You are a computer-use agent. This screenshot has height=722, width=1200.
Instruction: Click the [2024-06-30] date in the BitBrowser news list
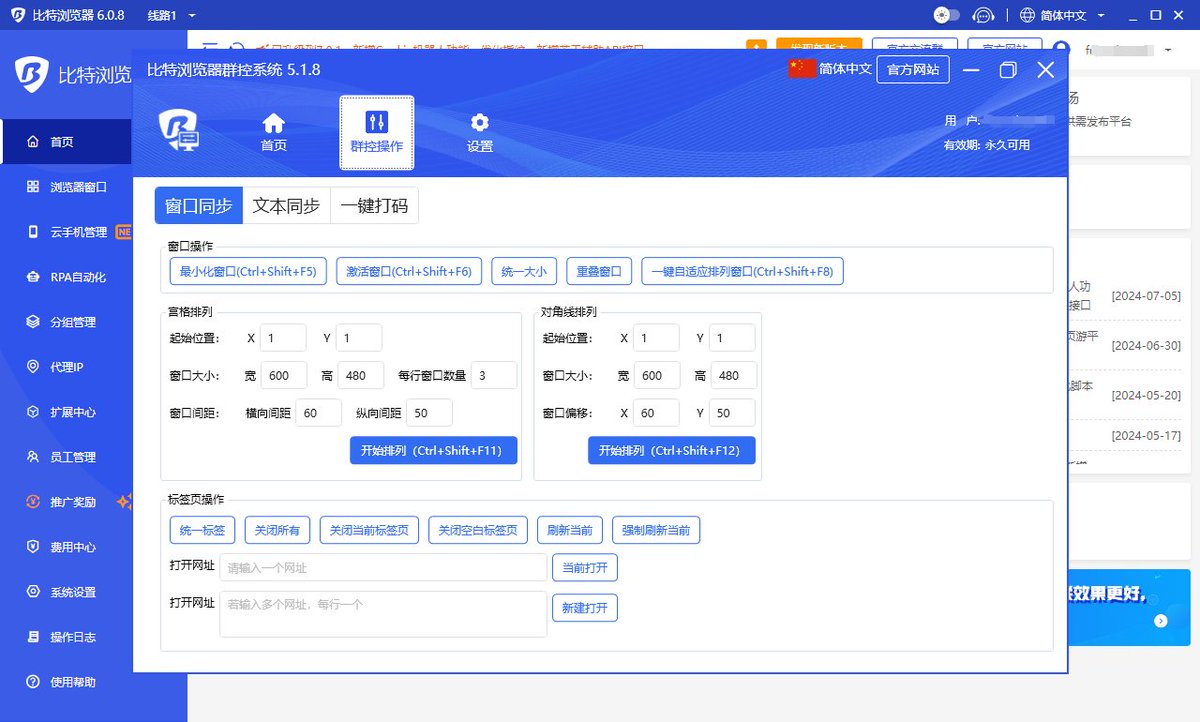pos(1146,346)
